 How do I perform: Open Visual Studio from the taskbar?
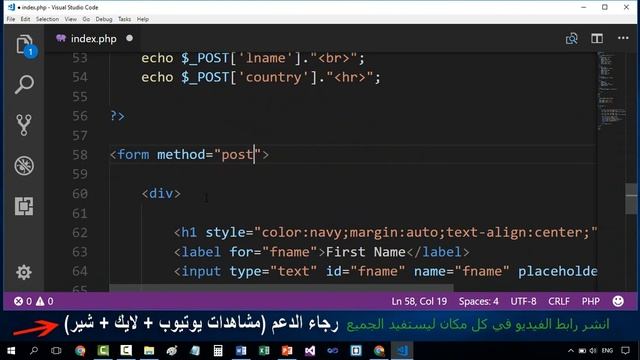pos(310,351)
